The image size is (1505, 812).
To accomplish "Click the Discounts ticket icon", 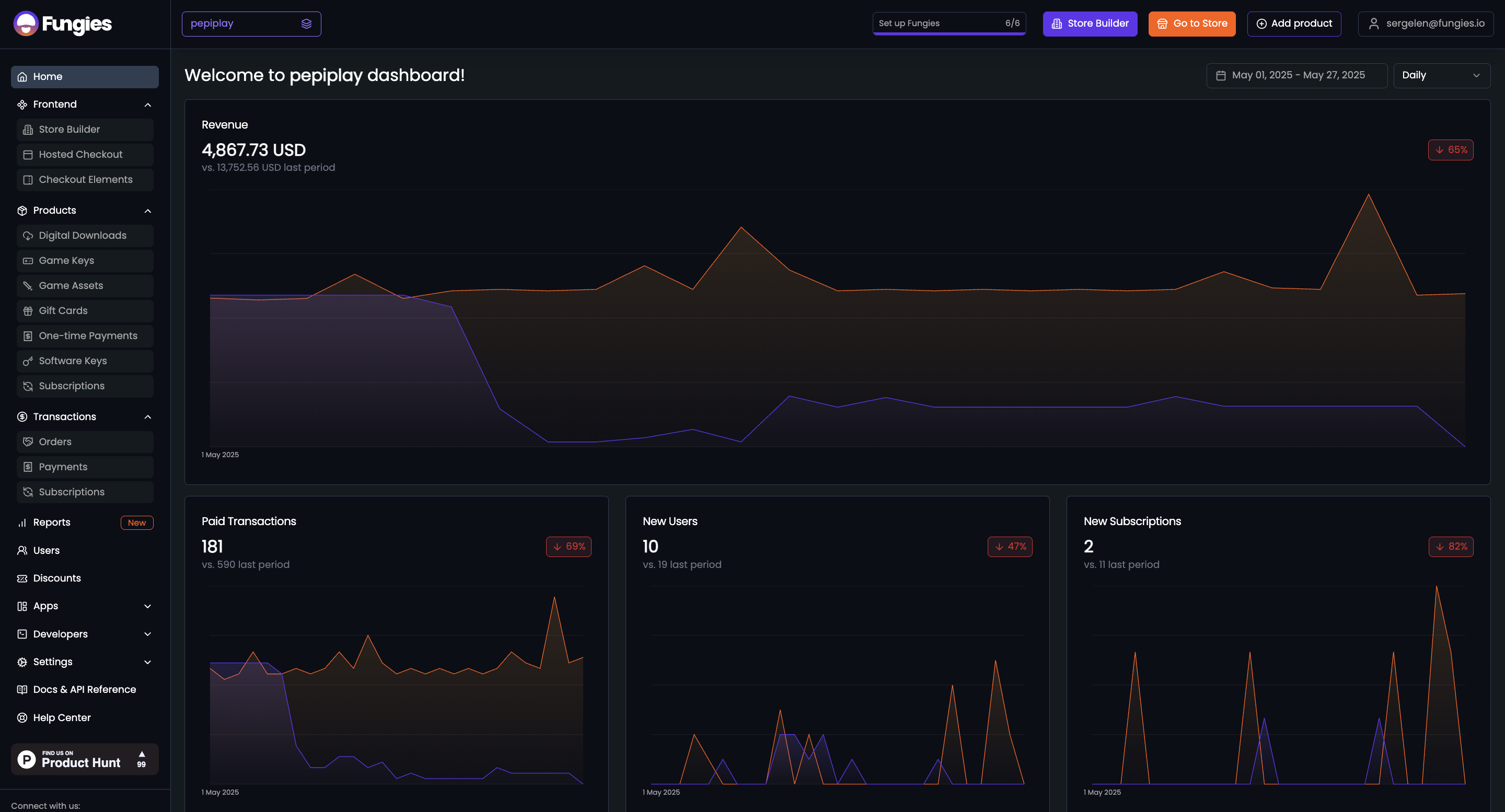I will pos(22,578).
